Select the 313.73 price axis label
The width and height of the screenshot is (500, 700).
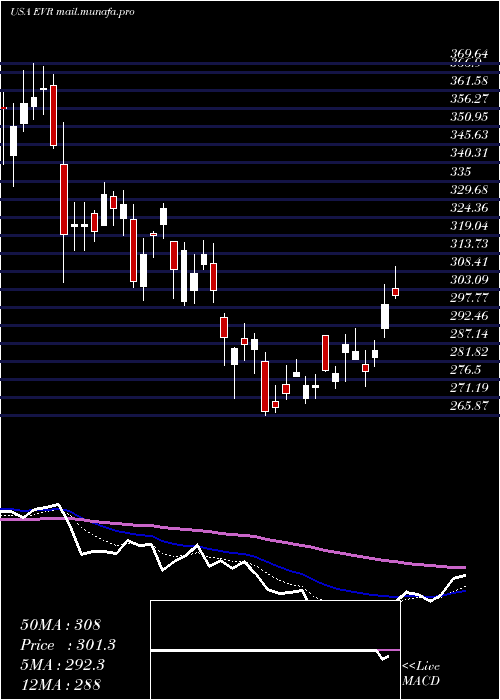pos(468,244)
